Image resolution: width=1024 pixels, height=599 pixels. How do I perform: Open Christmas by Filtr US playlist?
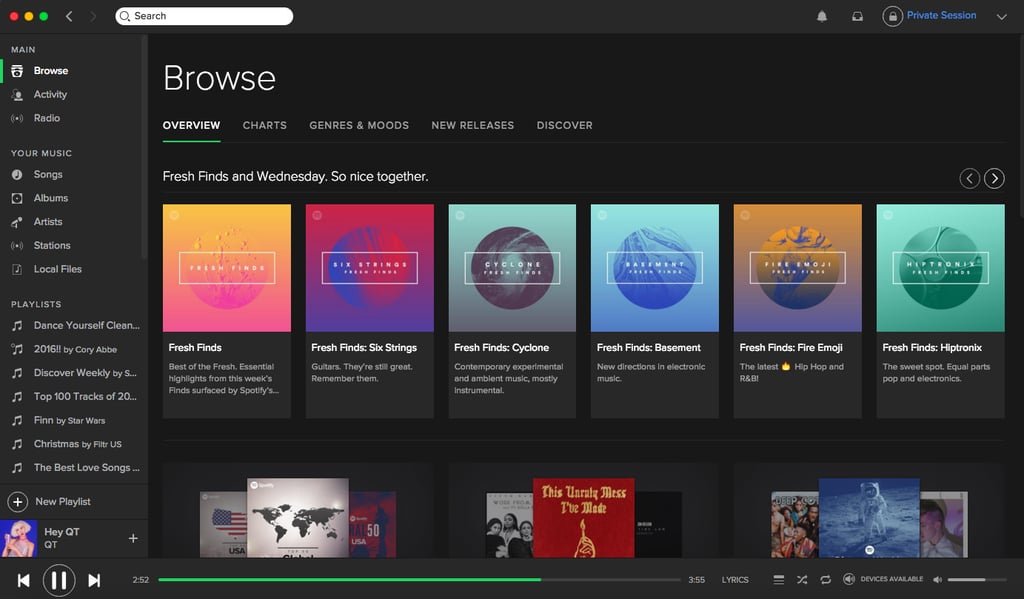pos(76,444)
